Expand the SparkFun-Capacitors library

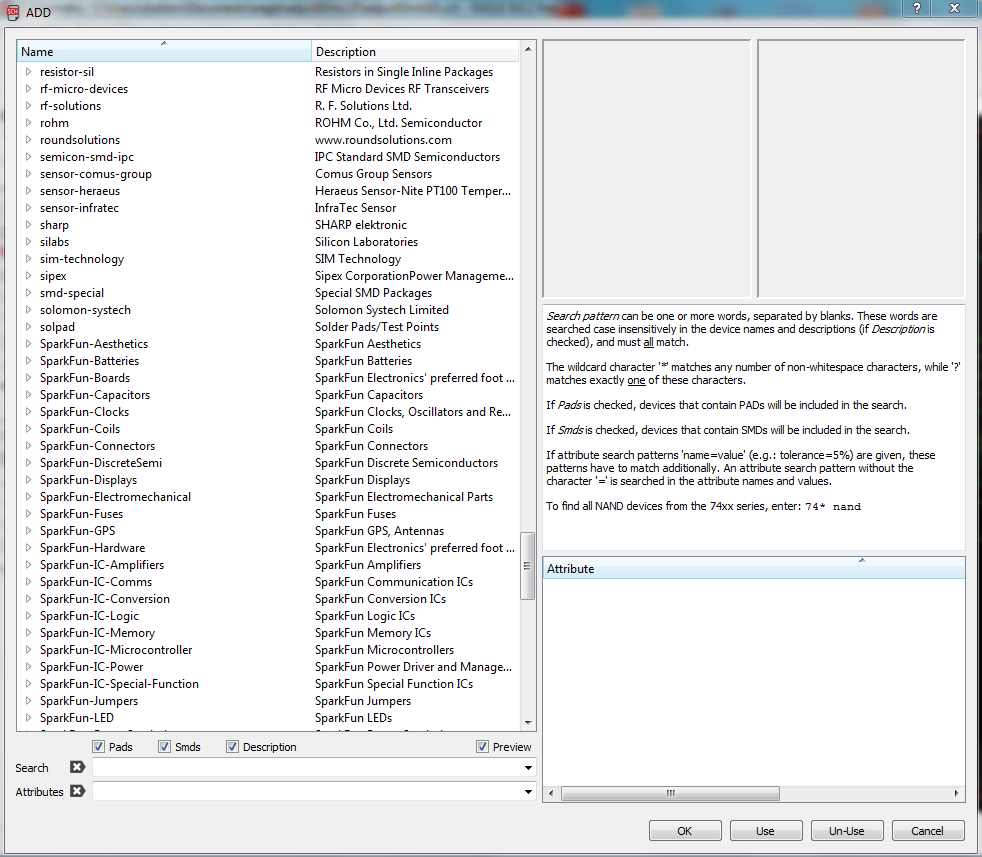[28, 395]
